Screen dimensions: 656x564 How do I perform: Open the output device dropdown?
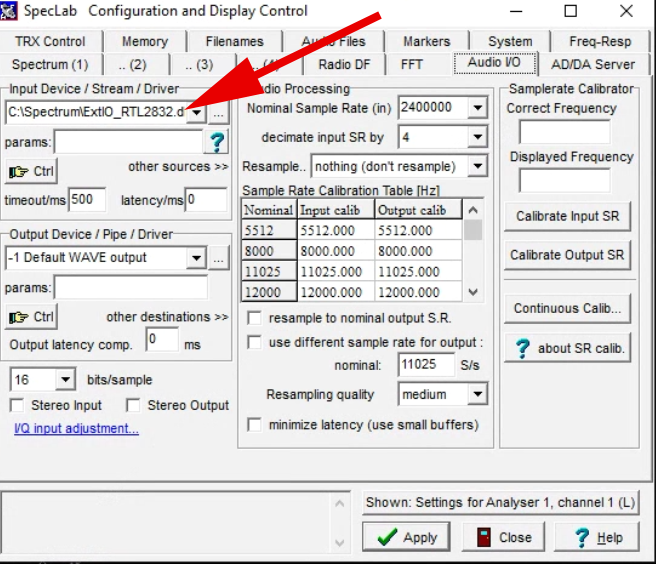pyautogui.click(x=197, y=258)
